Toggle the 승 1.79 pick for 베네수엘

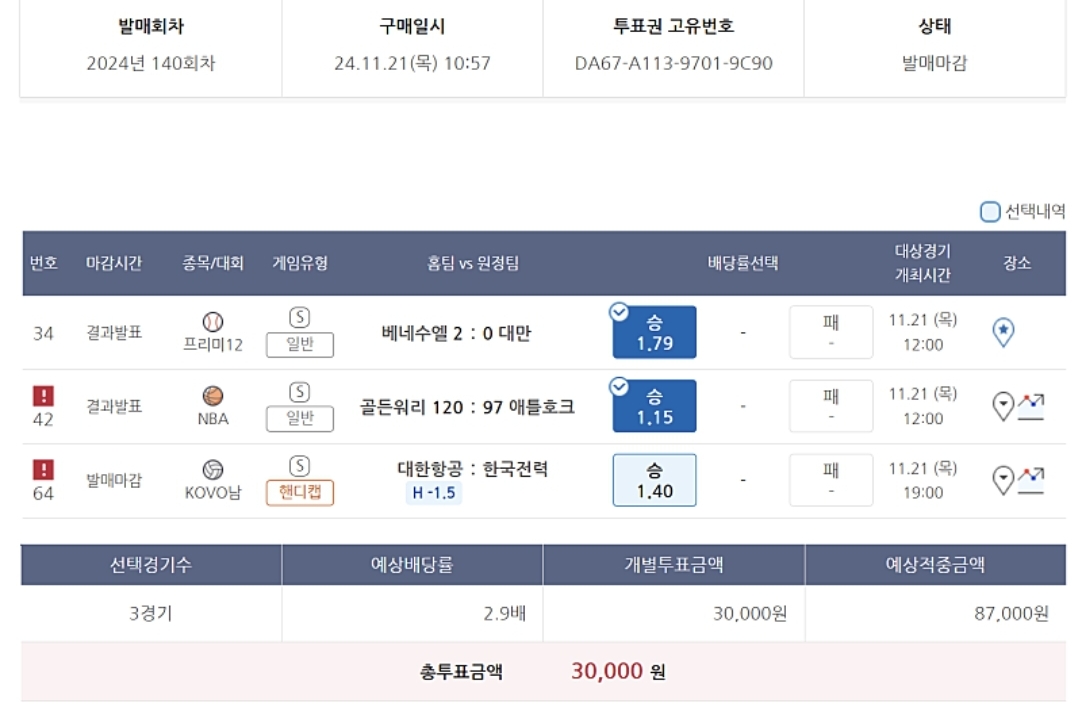click(x=654, y=333)
